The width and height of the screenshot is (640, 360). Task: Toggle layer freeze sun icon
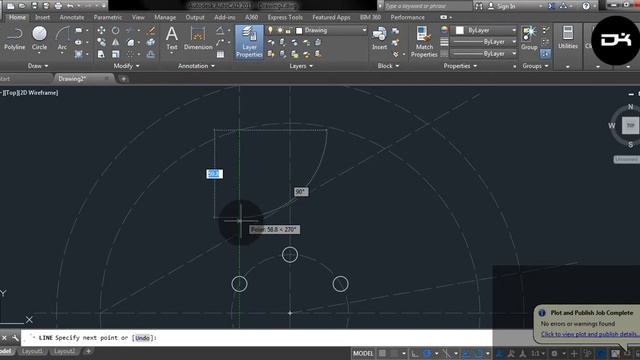point(280,30)
